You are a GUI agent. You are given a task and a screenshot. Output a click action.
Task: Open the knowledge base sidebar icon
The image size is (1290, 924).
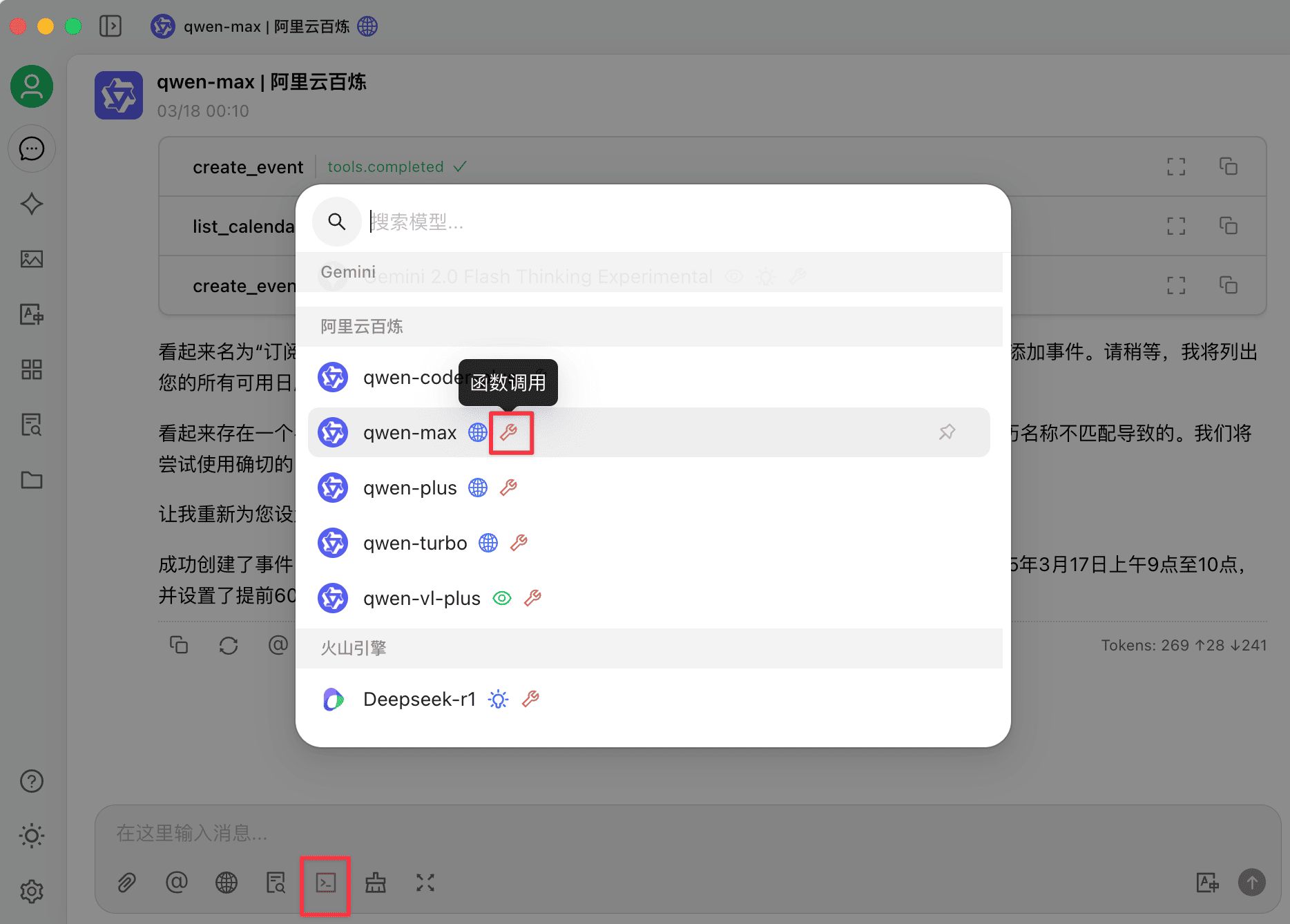point(32,425)
